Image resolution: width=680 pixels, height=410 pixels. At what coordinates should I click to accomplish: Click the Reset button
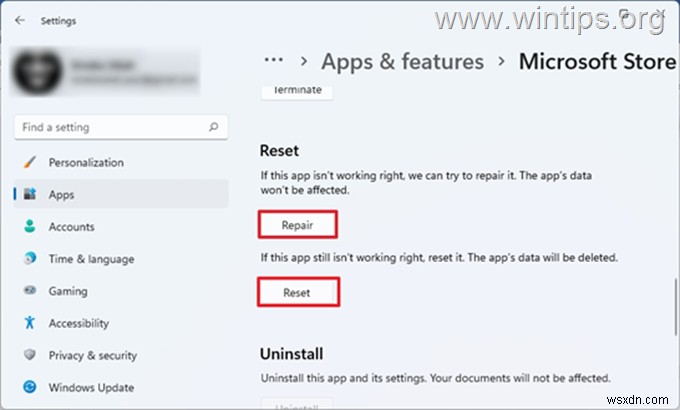click(x=298, y=292)
